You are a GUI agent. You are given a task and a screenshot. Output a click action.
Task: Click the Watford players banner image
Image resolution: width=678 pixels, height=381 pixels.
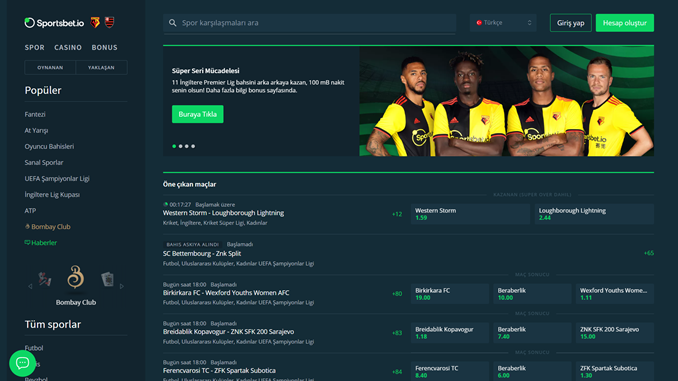click(506, 101)
